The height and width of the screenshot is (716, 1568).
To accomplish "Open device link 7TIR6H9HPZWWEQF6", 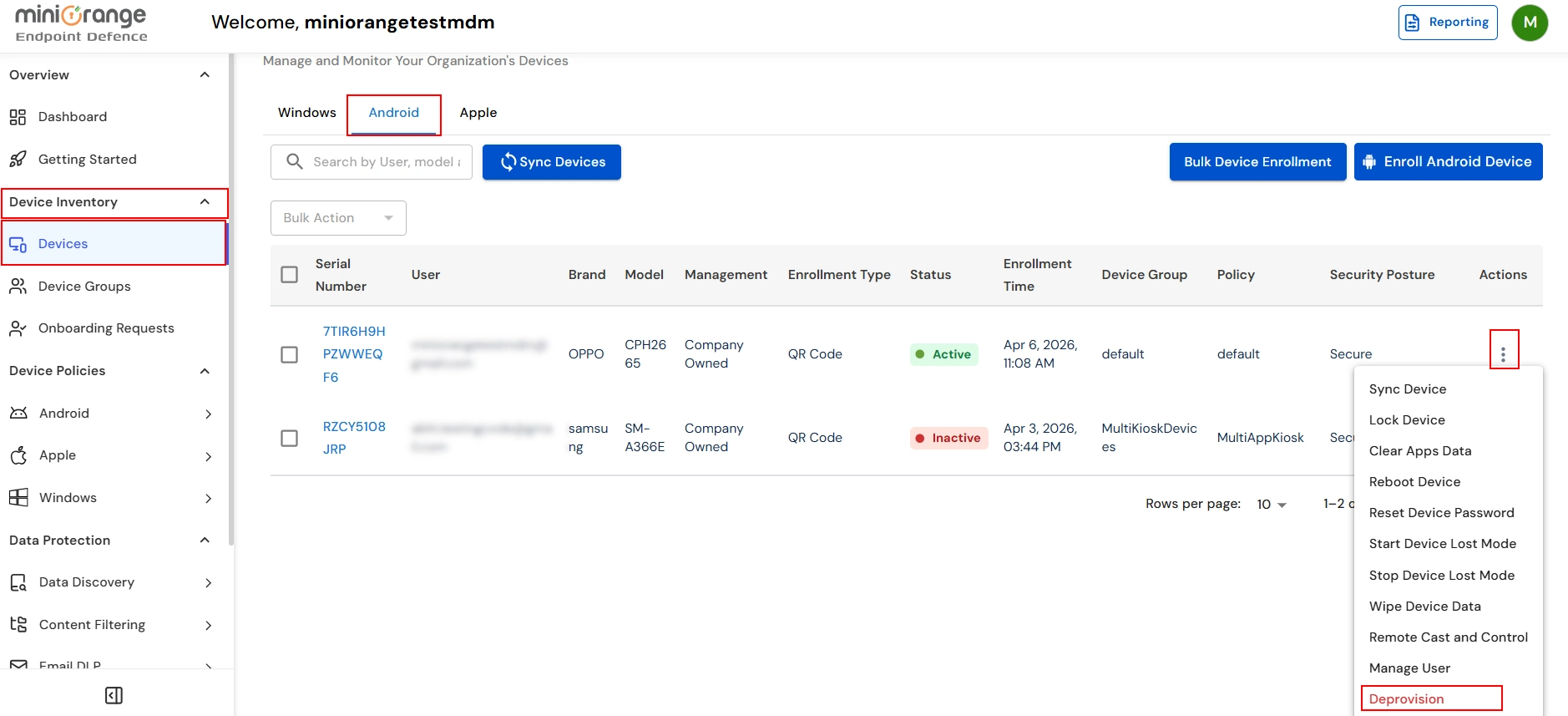I will pyautogui.click(x=354, y=354).
